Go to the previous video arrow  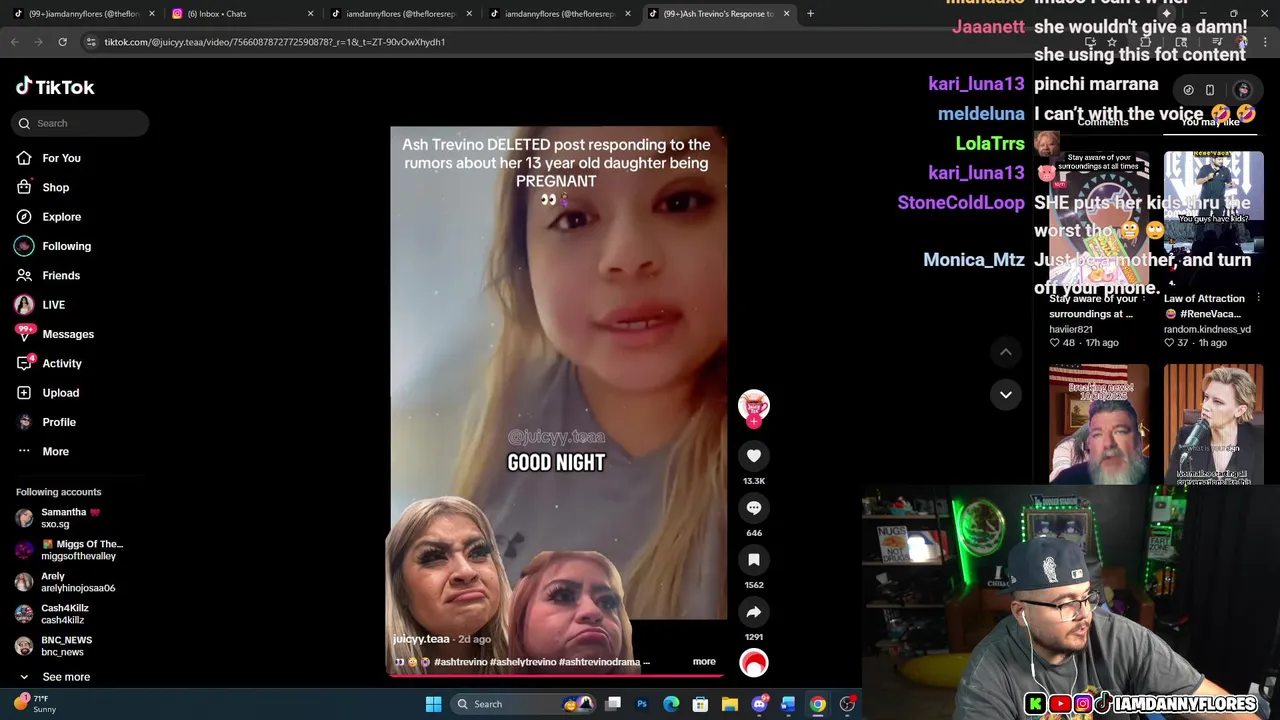coord(1006,352)
